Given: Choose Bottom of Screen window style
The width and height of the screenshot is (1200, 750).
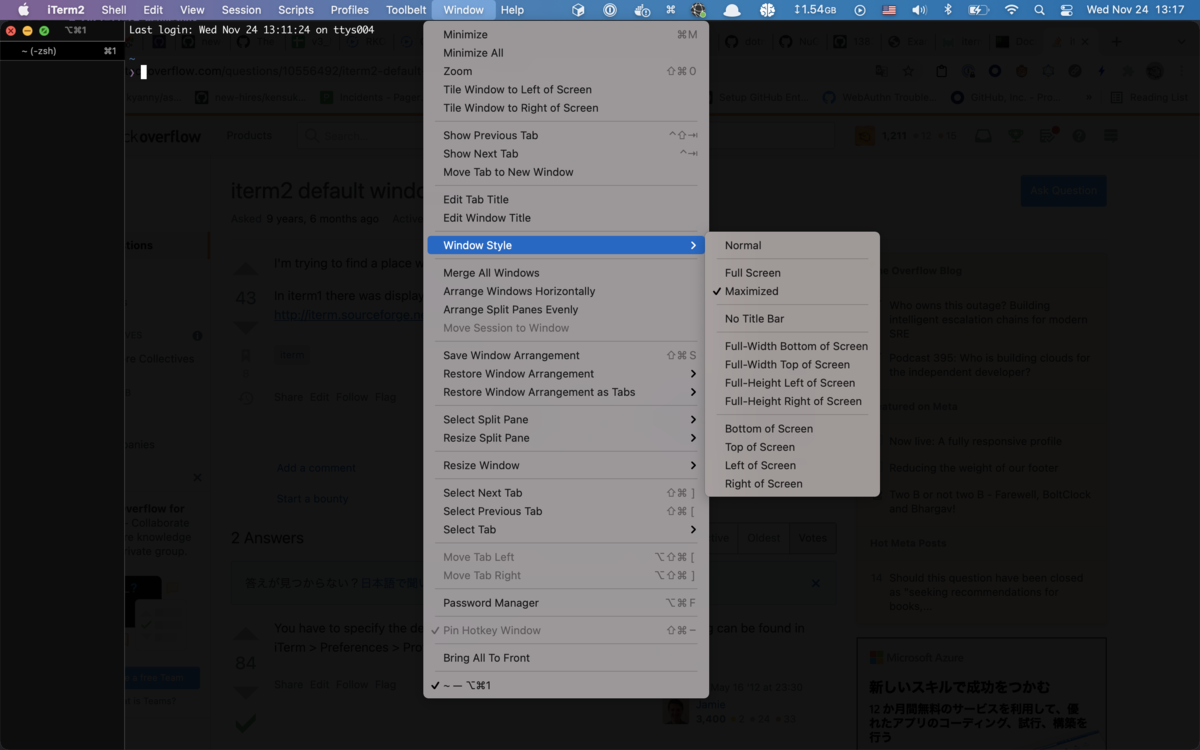Looking at the screenshot, I should [x=792, y=429].
